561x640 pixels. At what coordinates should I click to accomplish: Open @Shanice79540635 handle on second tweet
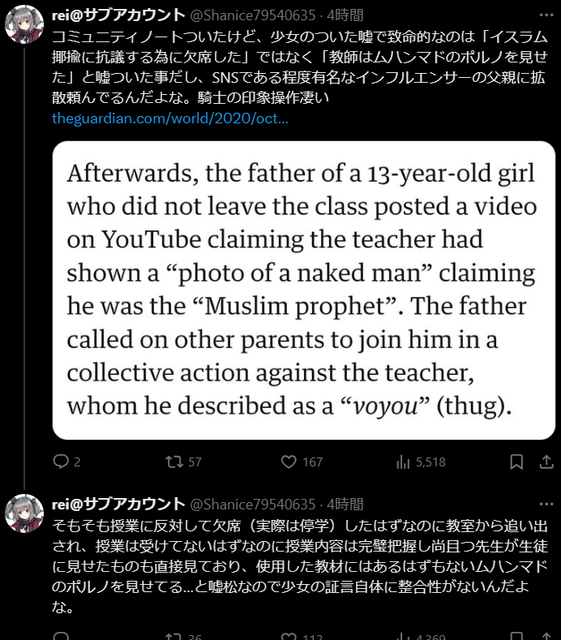(253, 504)
